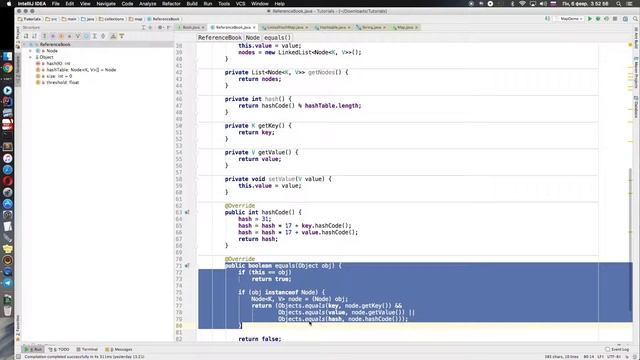This screenshot has width=640, height=360.
Task: Click the inspection status indicator atop the editor scrollbar
Action: (630, 44)
